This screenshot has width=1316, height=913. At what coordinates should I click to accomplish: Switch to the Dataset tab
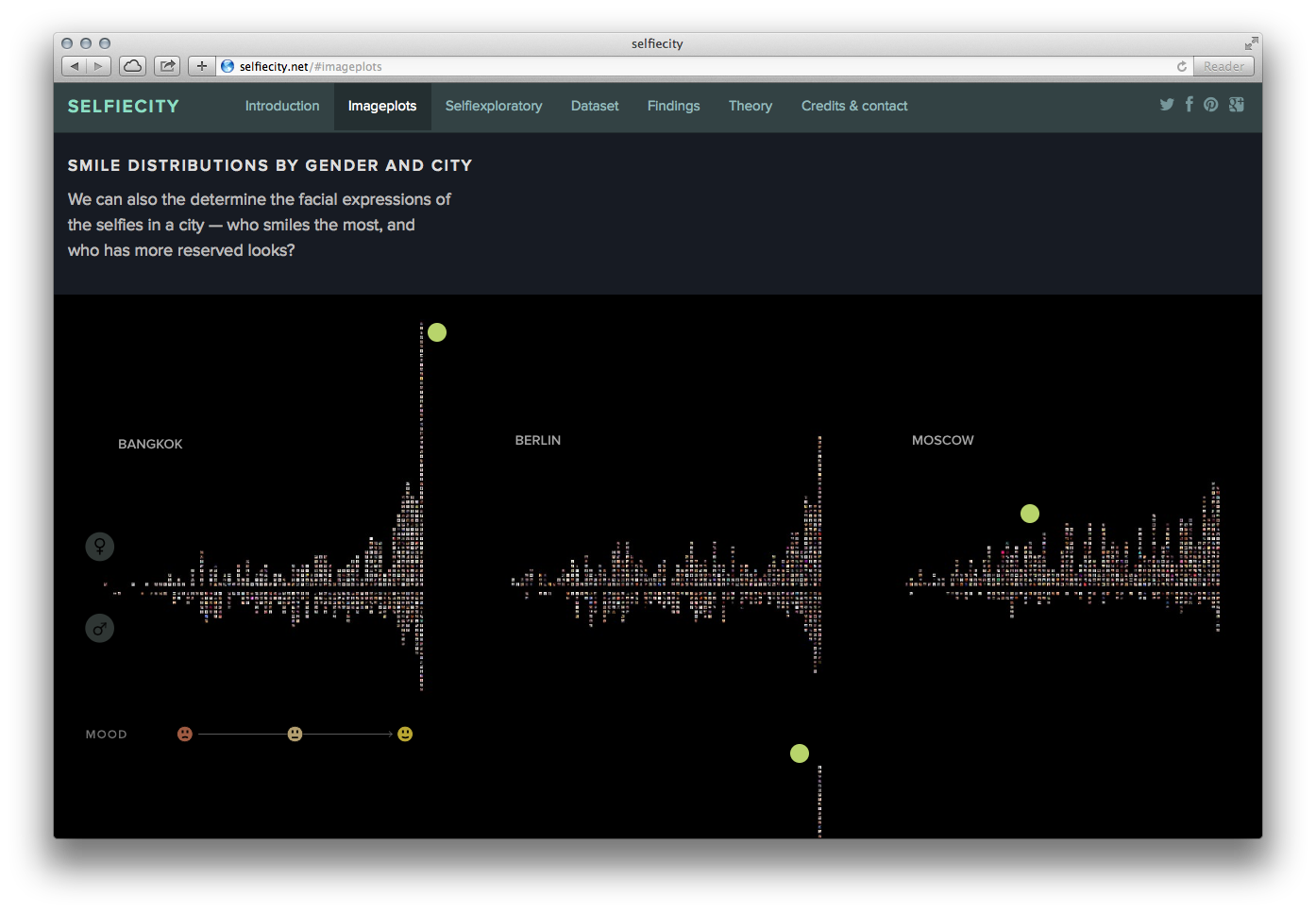[x=595, y=106]
